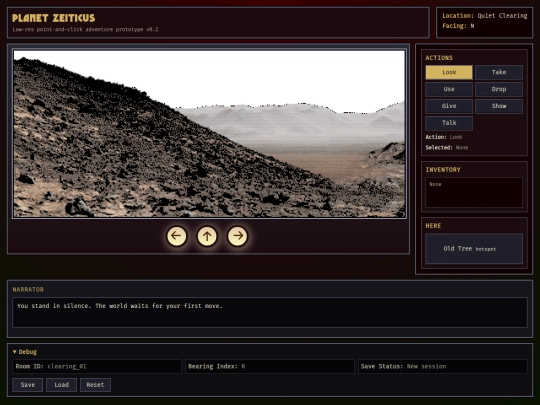This screenshot has width=540, height=405.
Task: Select the Take action
Action: [499, 72]
